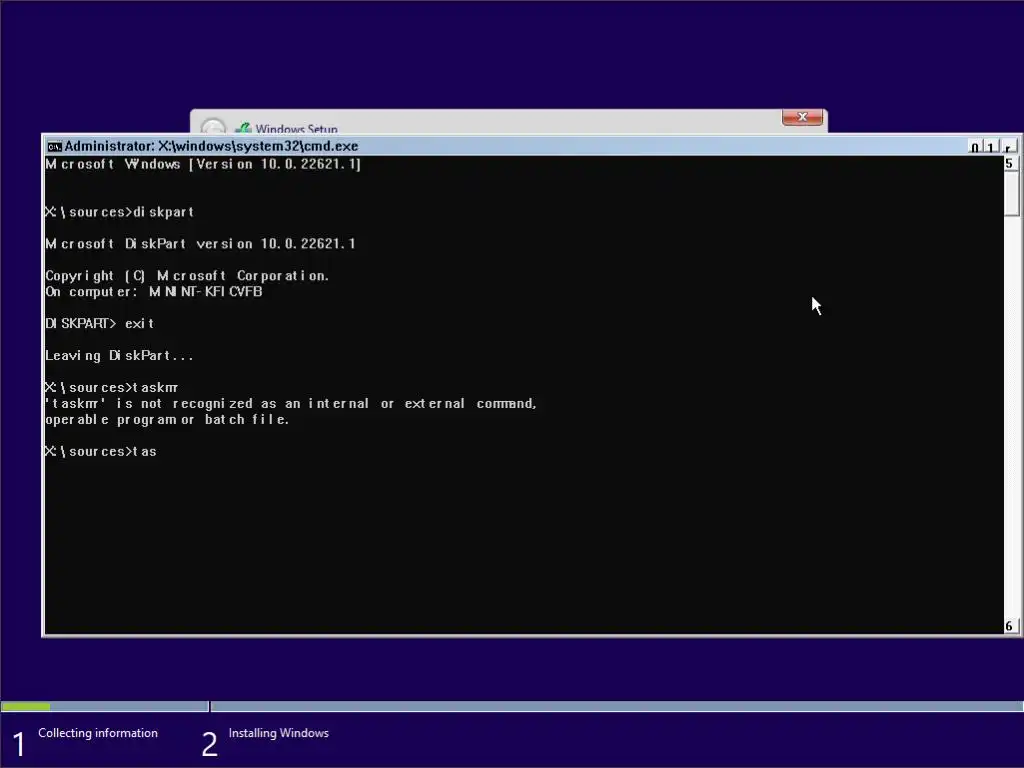This screenshot has height=768, width=1024.
Task: Click the scroll-down arrow of cmd scrollbar
Action: pyautogui.click(x=1010, y=626)
